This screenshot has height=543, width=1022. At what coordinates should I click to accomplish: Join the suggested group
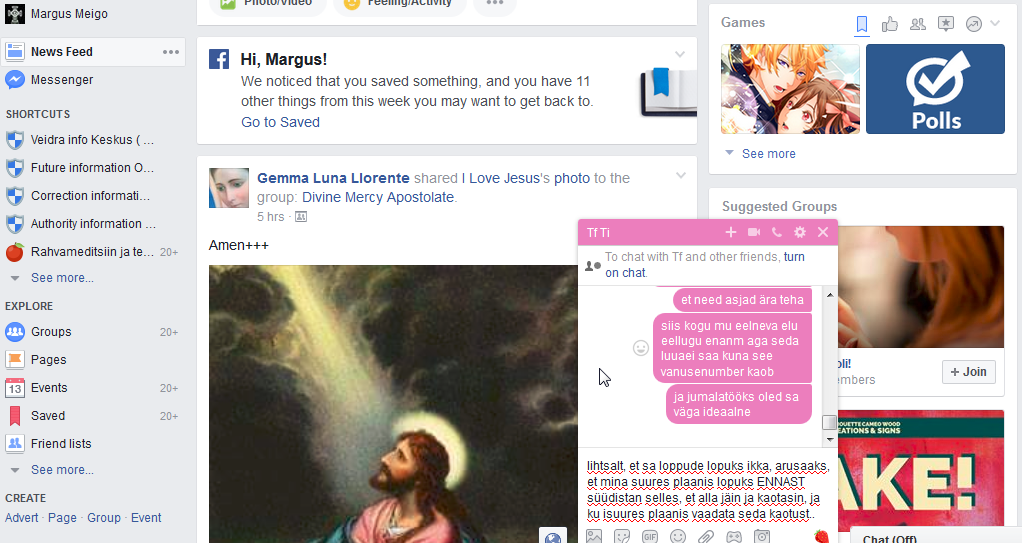point(969,372)
